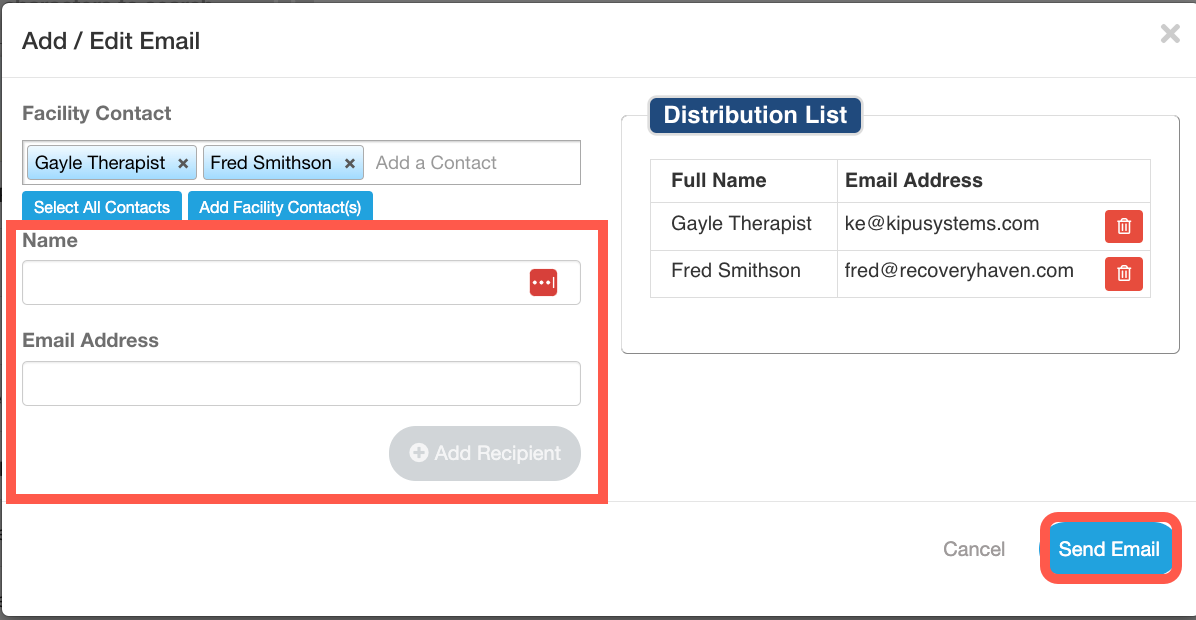
Task: Close the Add / Edit Email dialog
Action: click(x=1169, y=34)
